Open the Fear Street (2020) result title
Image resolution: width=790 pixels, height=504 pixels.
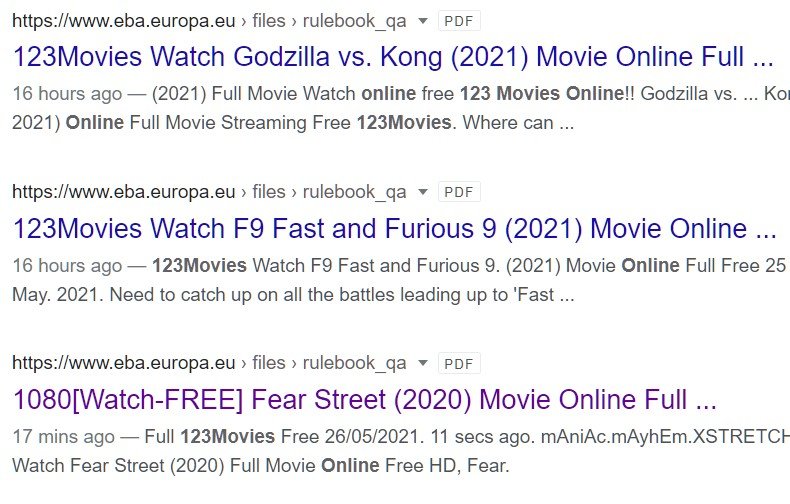tap(364, 400)
